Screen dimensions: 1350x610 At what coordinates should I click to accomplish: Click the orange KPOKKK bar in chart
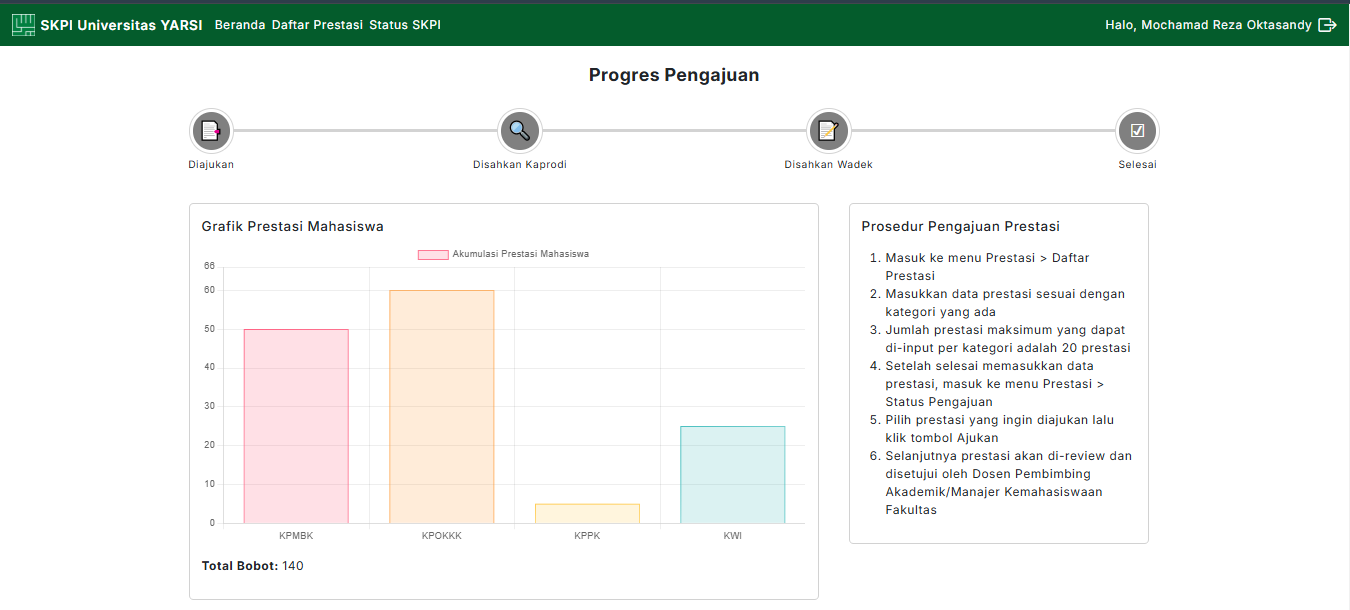pyautogui.click(x=442, y=406)
